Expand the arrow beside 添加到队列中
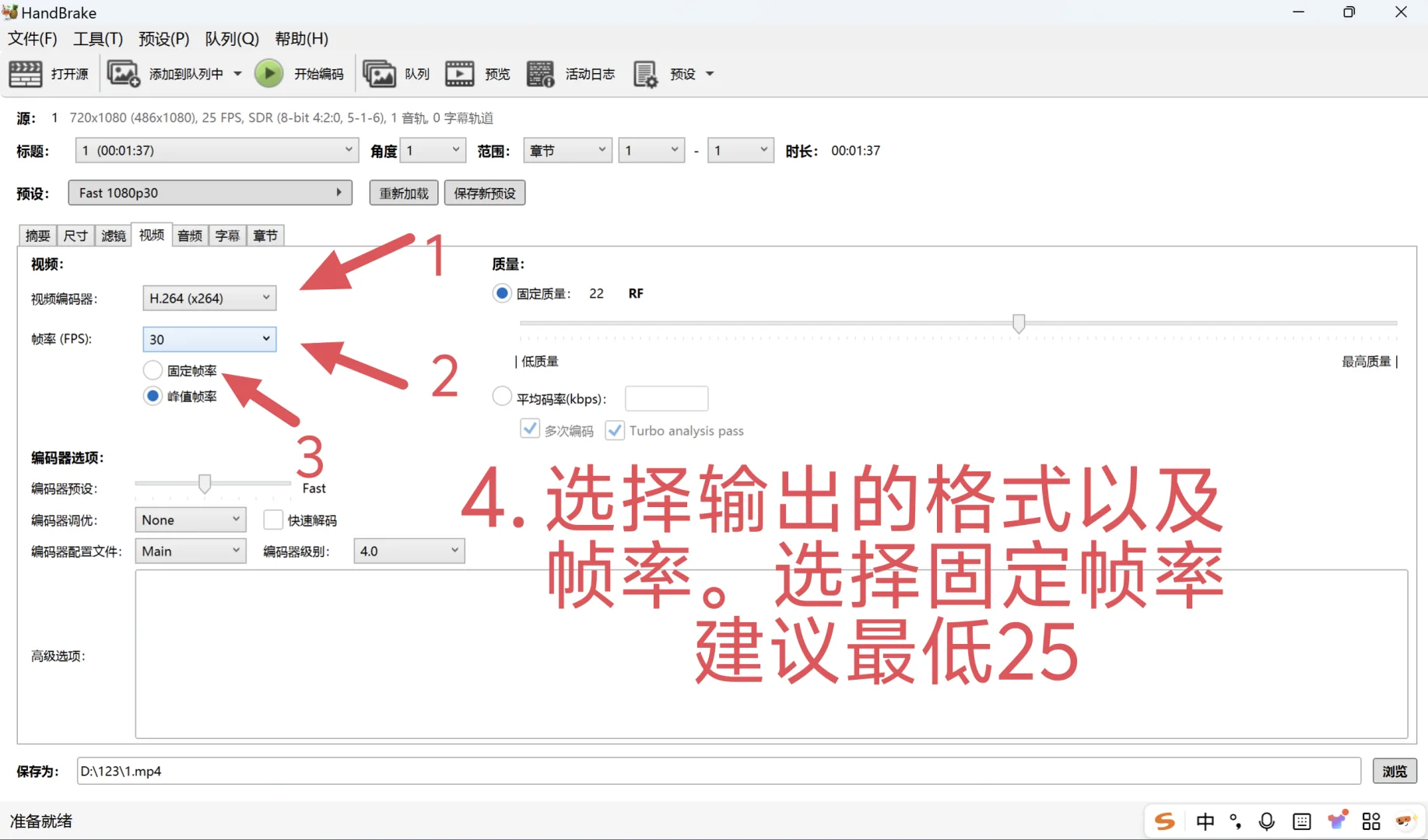1428x840 pixels. click(x=237, y=74)
